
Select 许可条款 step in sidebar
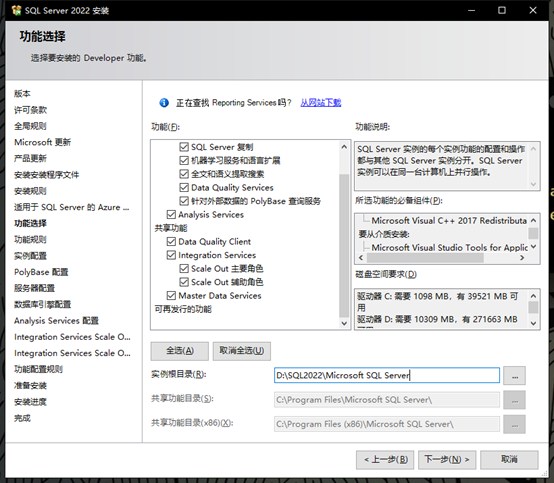point(30,110)
